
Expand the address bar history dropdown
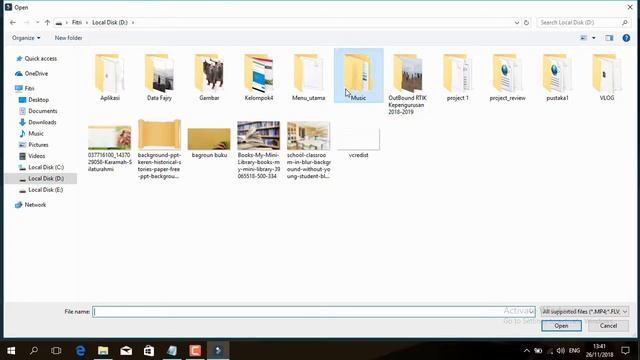(517, 22)
